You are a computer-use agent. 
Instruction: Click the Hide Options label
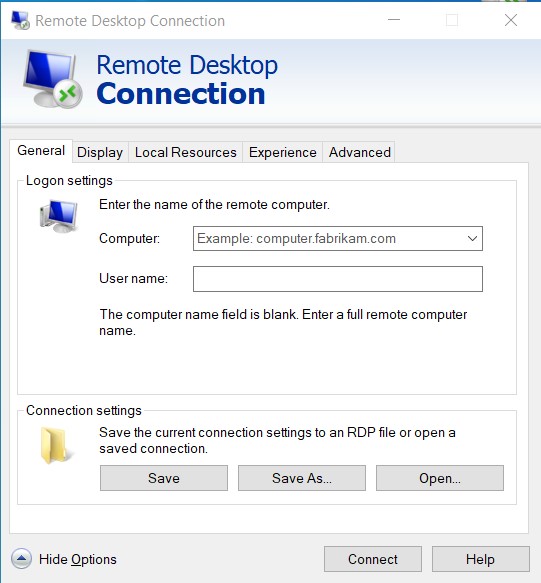[78, 559]
